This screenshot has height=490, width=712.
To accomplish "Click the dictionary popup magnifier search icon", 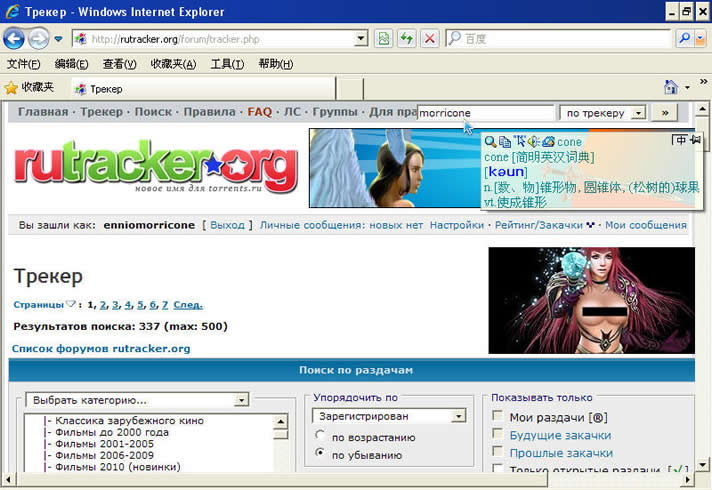I will 490,142.
